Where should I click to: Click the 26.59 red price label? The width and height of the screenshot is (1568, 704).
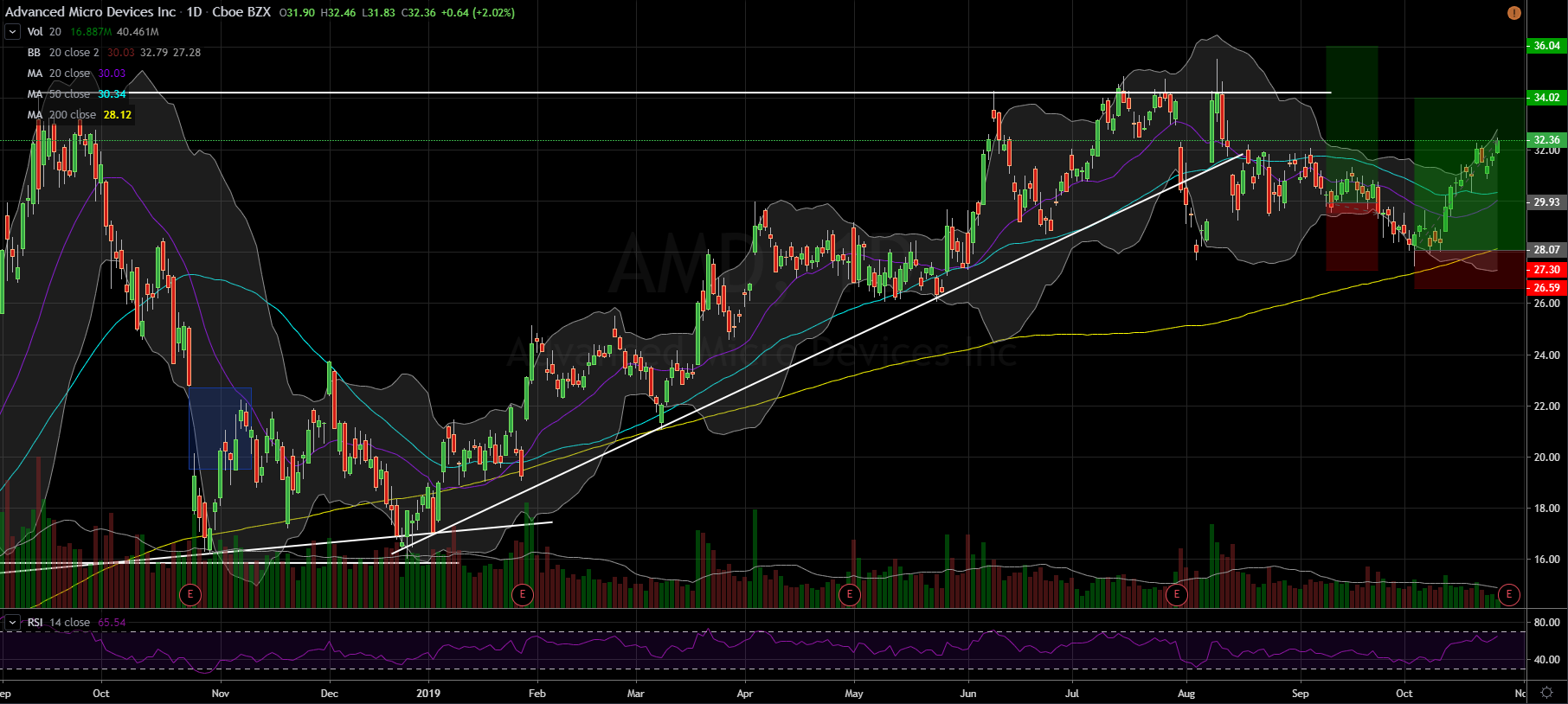point(1546,288)
